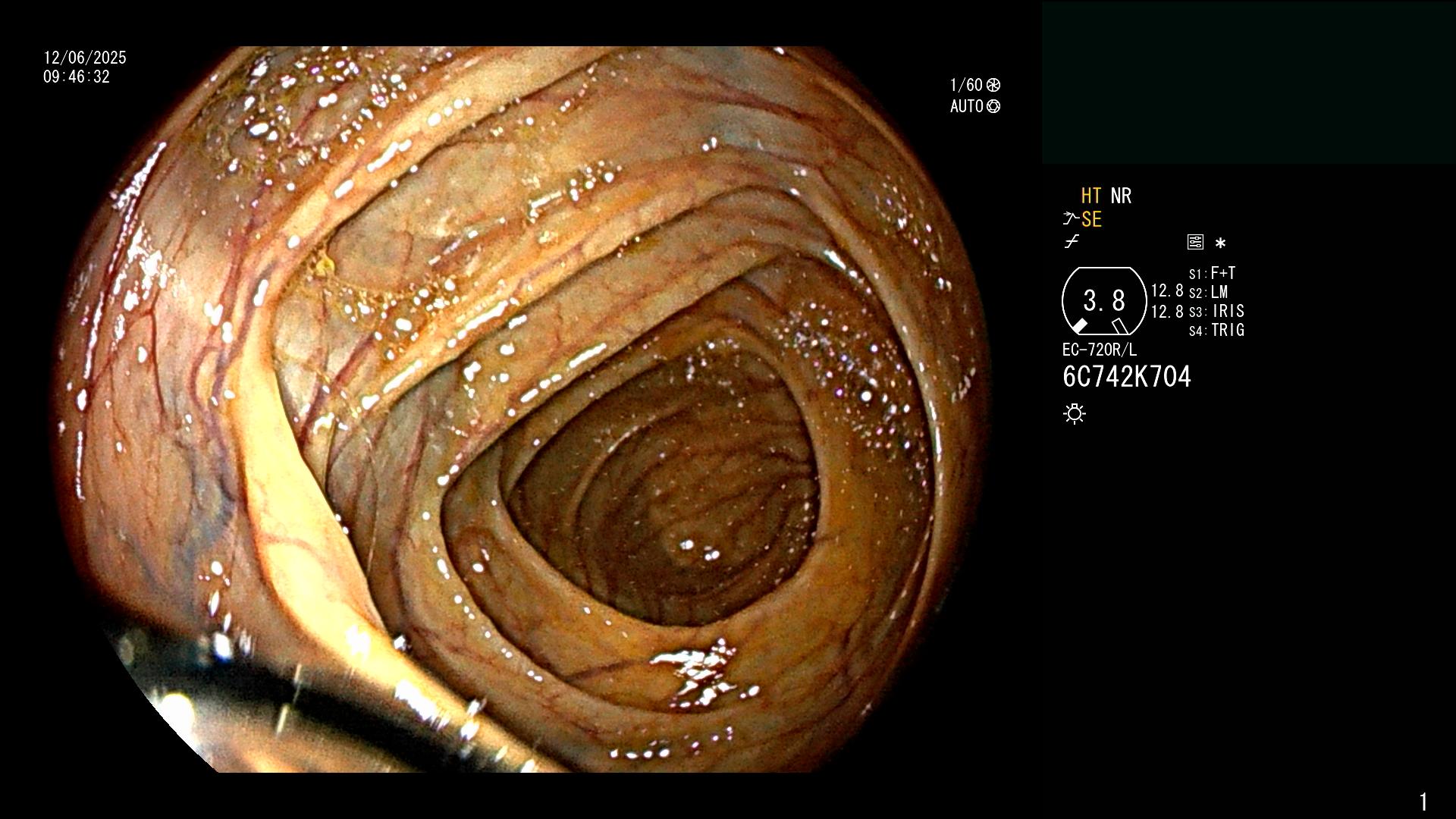This screenshot has width=1456, height=819.
Task: Click the outlined channel marker in scope diagram
Action: point(1120,326)
